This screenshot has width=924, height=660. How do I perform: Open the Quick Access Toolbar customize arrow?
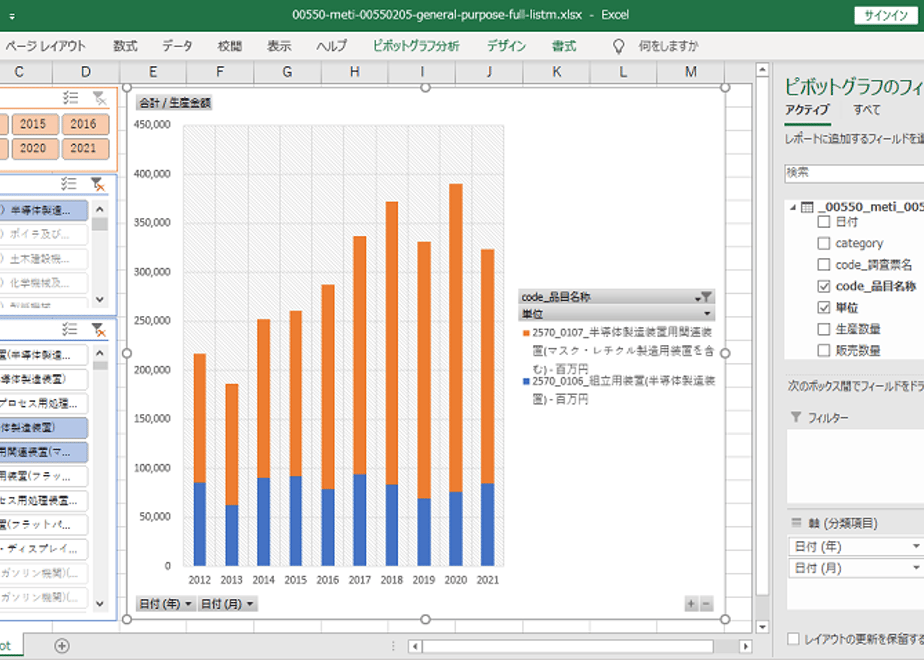click(x=12, y=16)
